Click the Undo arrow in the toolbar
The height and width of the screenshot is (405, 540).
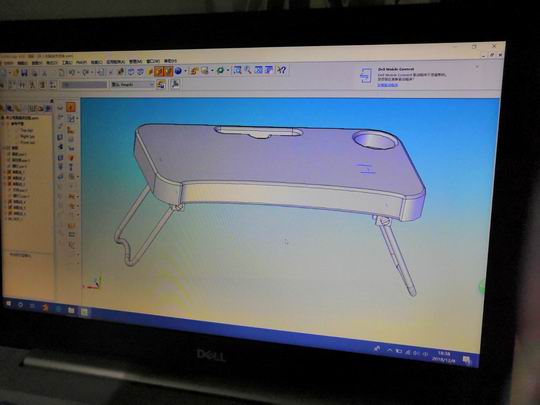pos(72,72)
